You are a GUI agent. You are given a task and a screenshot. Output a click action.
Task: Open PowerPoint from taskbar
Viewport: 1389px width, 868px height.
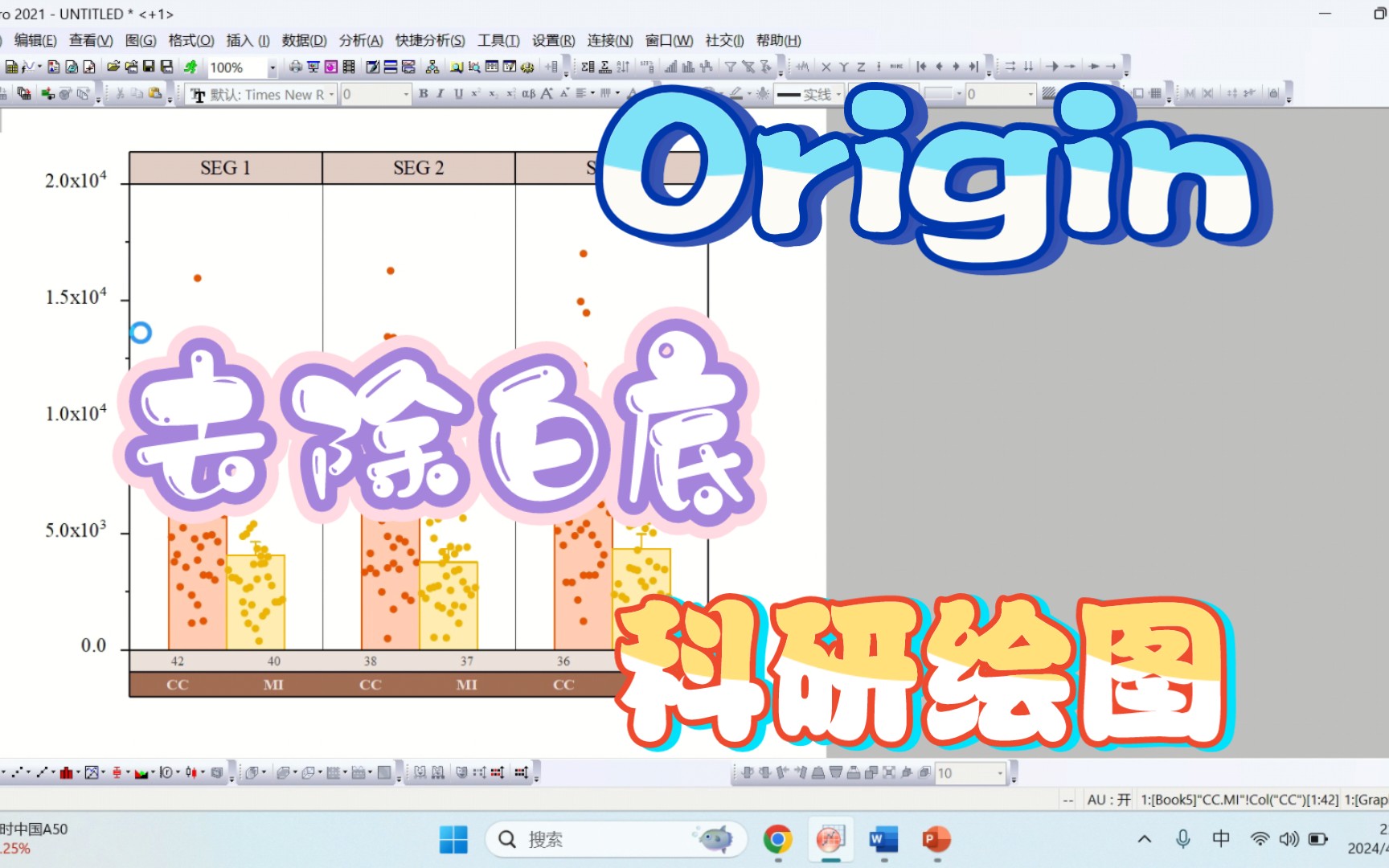pos(936,839)
